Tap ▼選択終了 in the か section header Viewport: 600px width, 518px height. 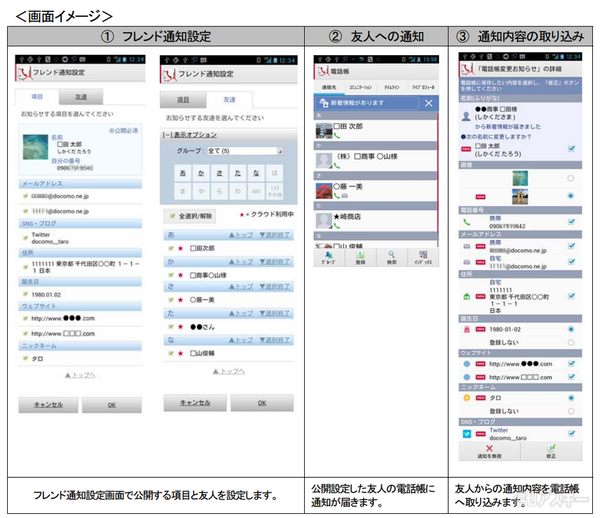pyautogui.click(x=274, y=262)
